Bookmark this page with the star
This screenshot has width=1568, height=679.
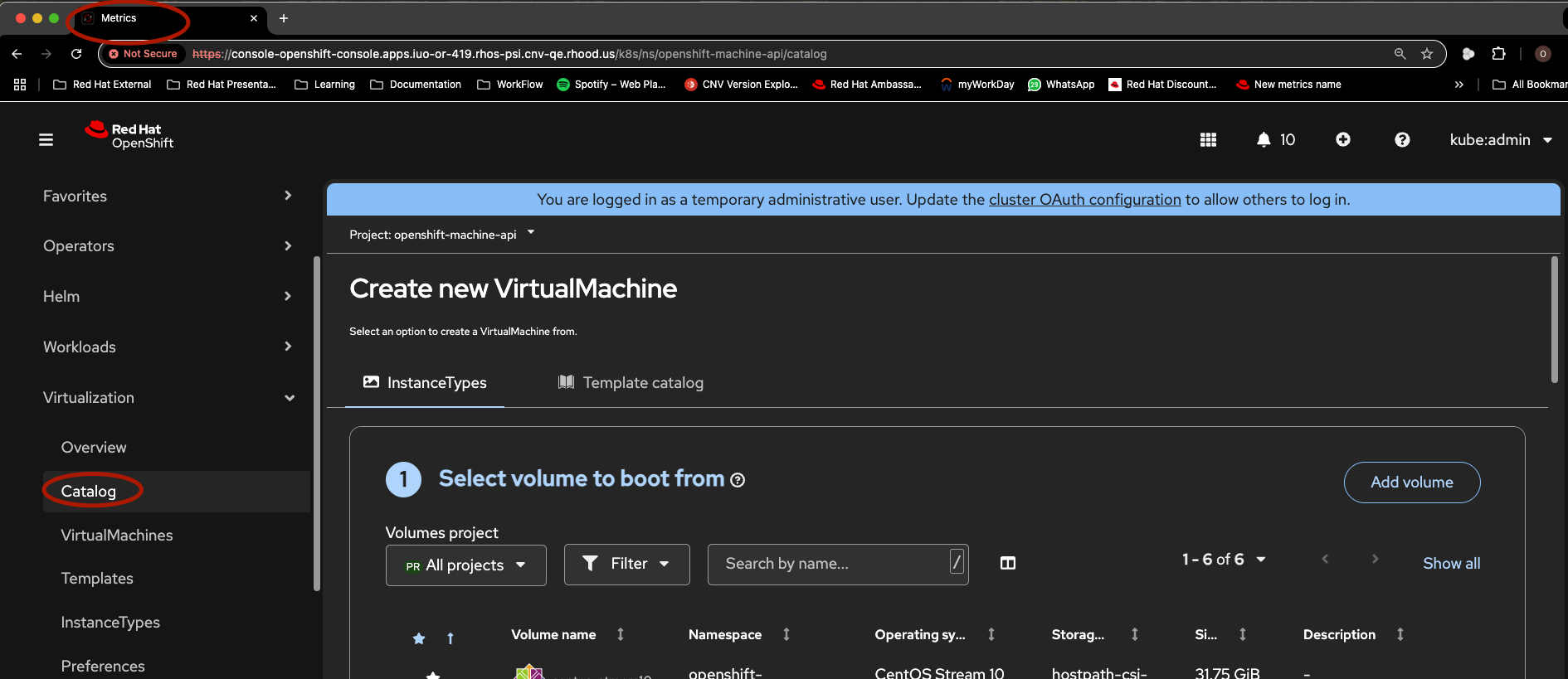(1427, 54)
